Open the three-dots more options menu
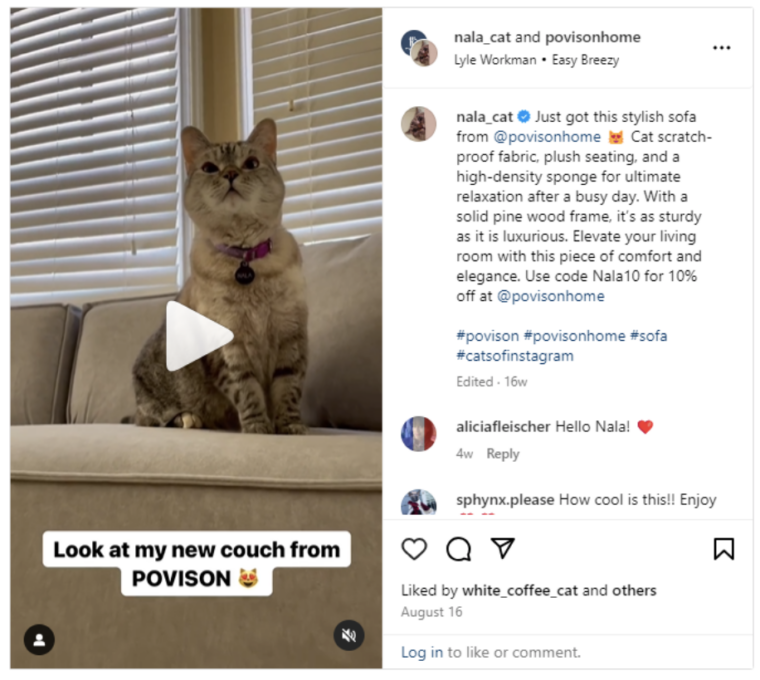 (722, 47)
